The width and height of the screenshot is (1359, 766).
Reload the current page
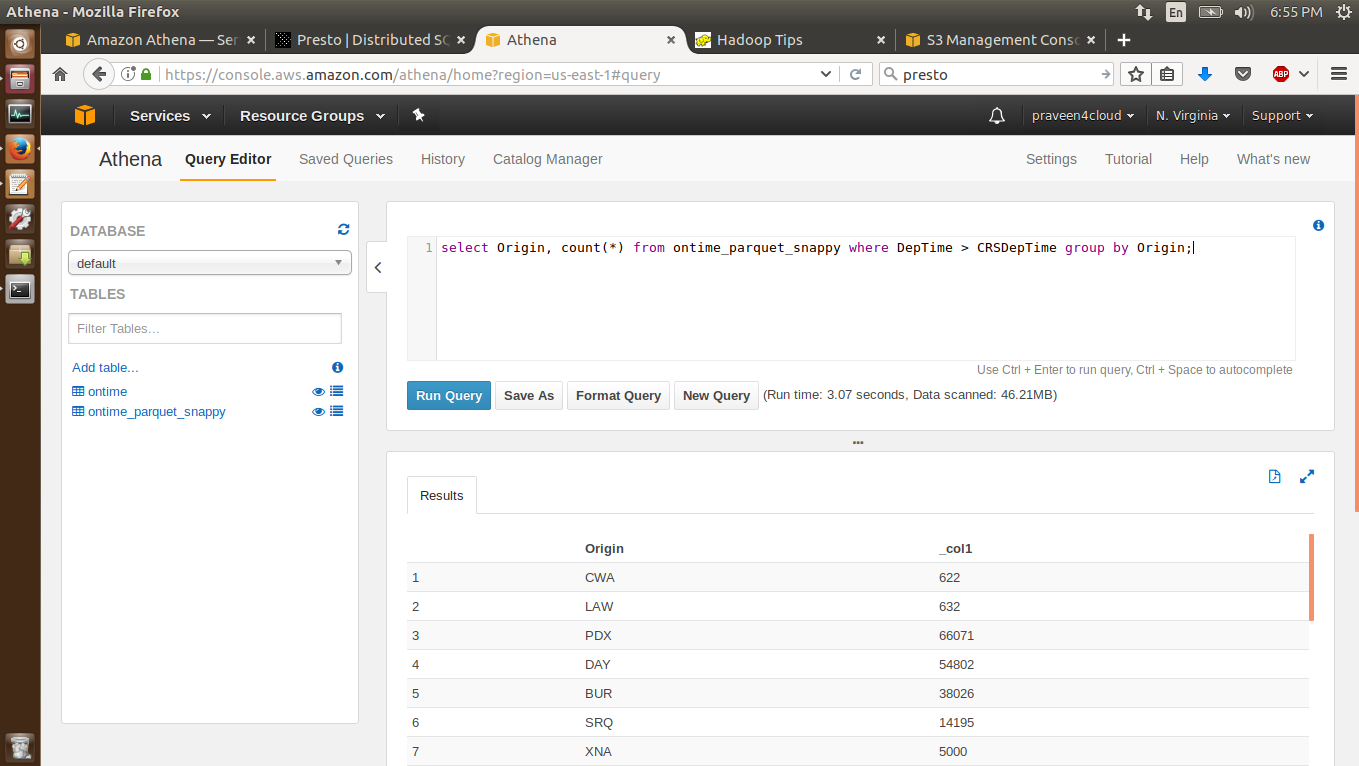856,74
